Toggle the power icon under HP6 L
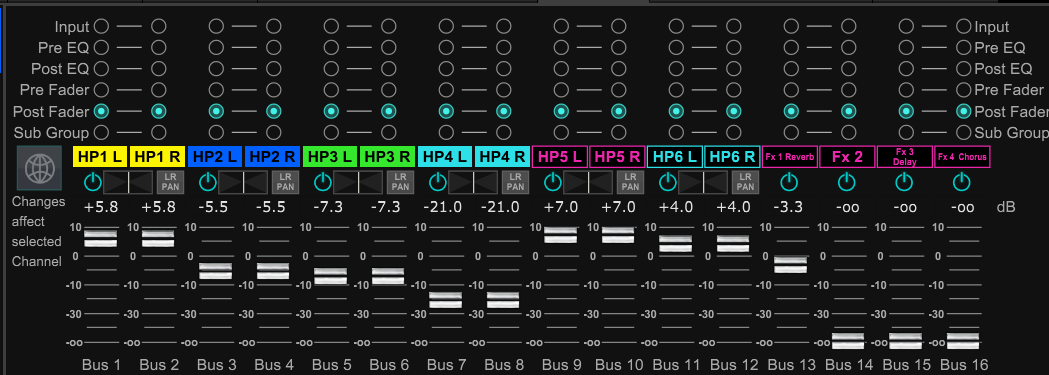Image resolution: width=1049 pixels, height=375 pixels. 668,181
